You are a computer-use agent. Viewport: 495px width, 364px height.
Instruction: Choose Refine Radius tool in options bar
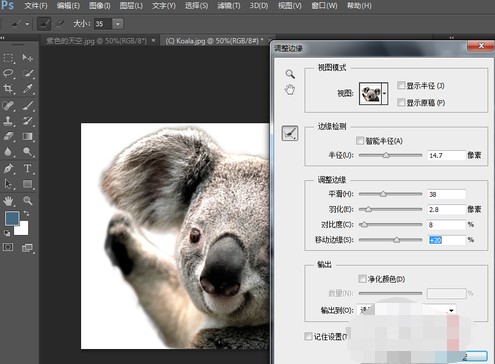point(44,24)
